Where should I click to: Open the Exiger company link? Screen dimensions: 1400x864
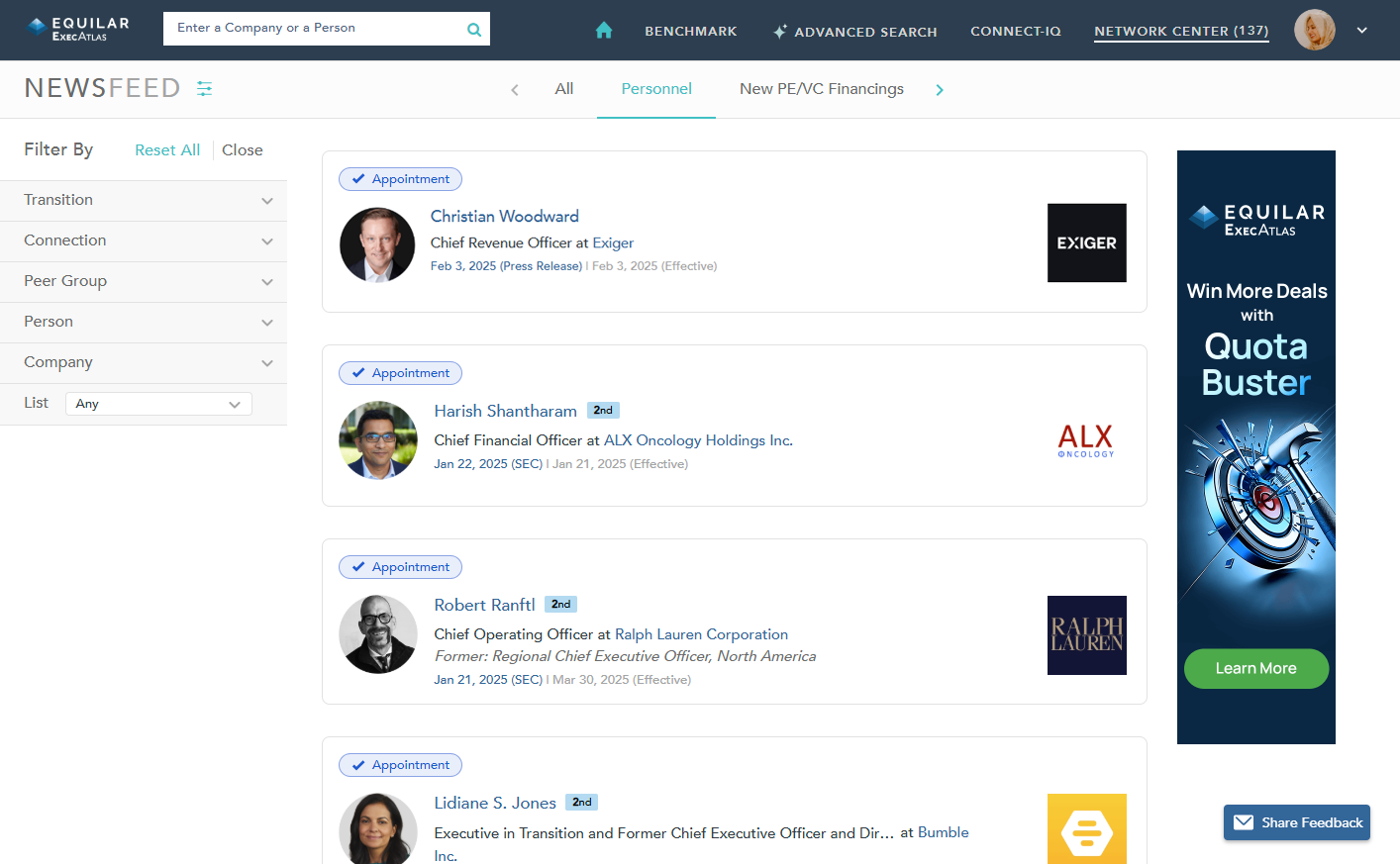click(613, 243)
